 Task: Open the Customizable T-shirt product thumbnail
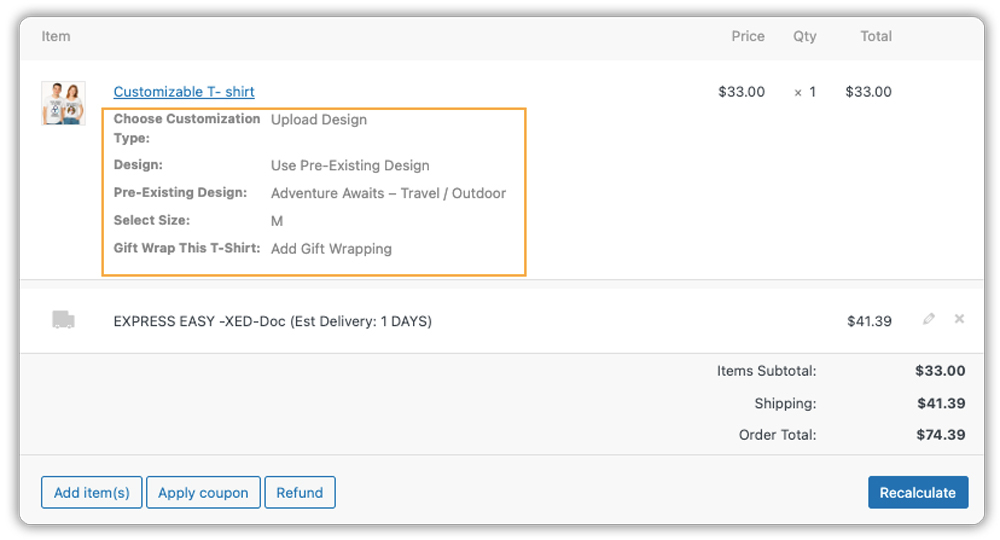63,103
